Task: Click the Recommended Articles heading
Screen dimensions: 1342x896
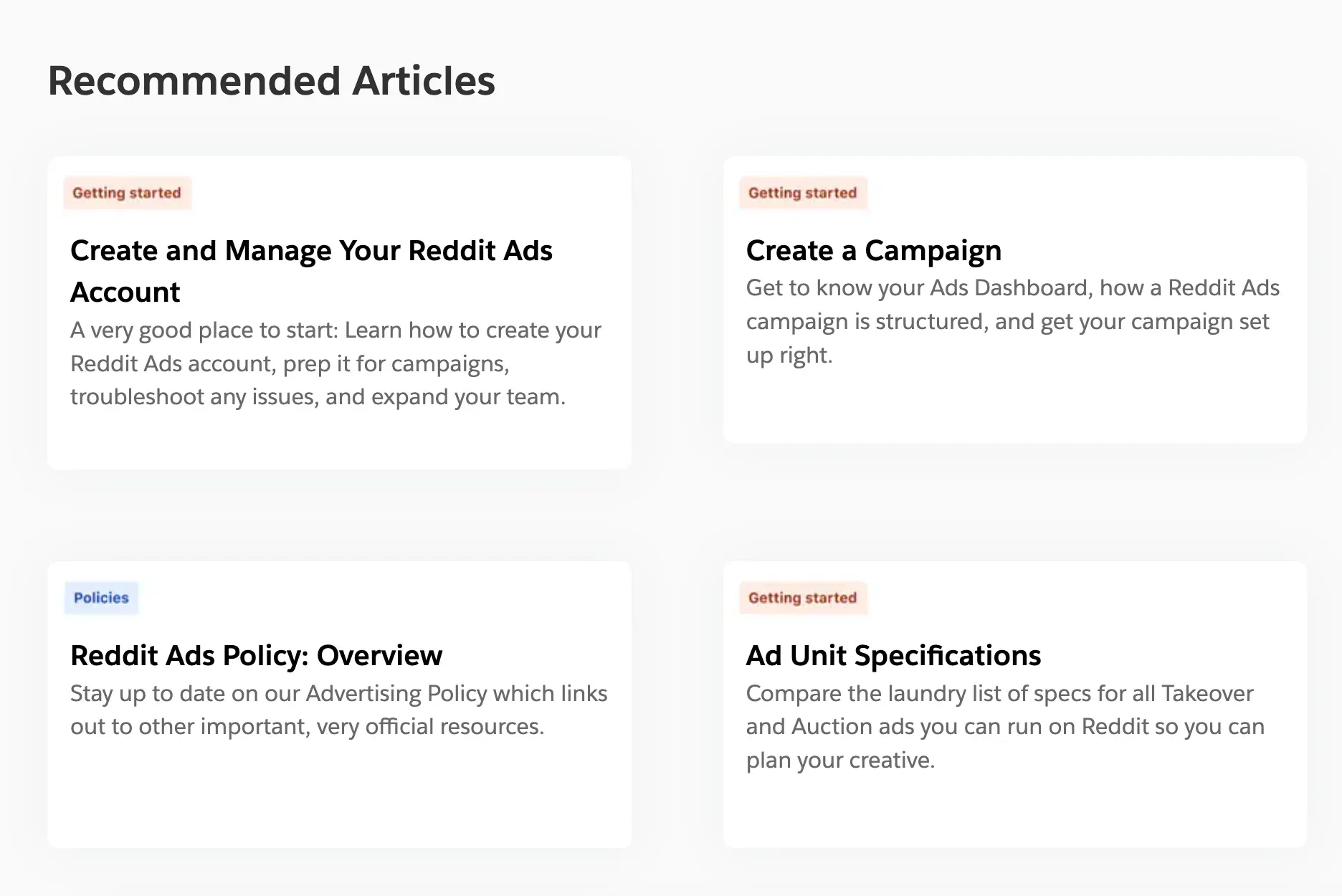Action: click(x=271, y=80)
